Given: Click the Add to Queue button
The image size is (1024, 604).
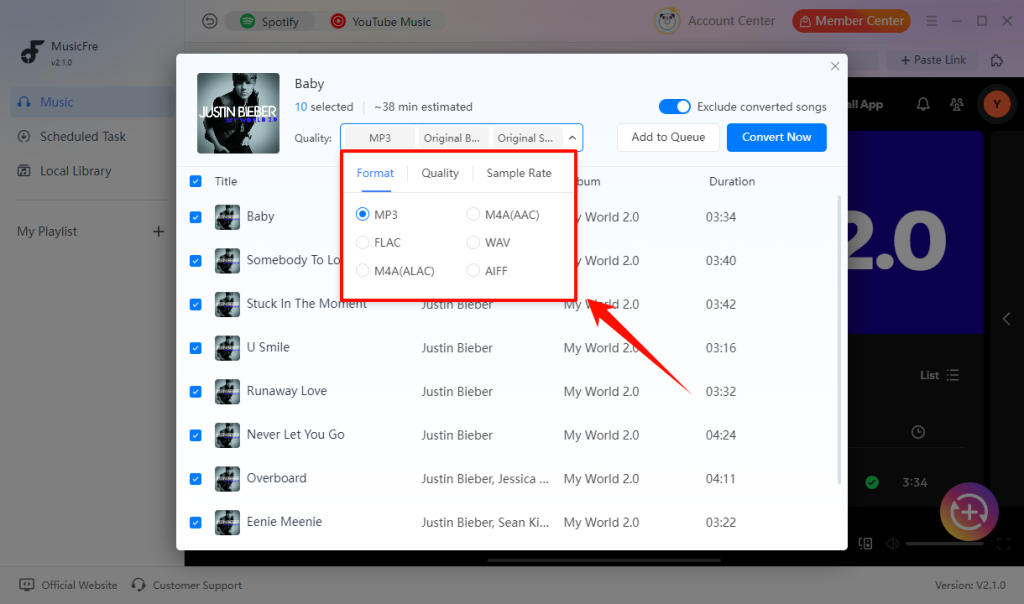Looking at the screenshot, I should tap(668, 137).
